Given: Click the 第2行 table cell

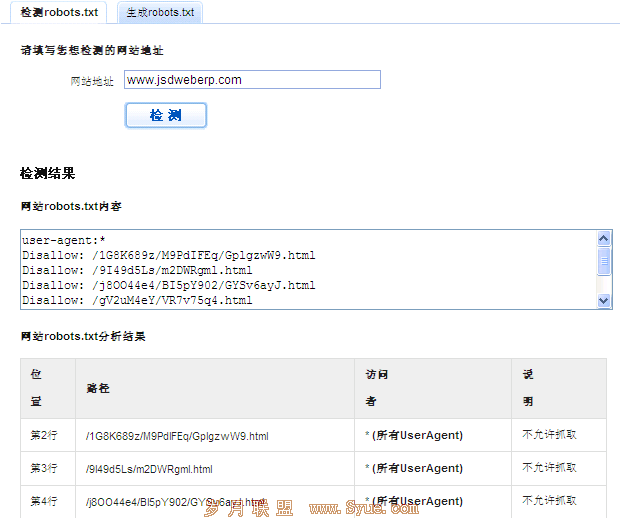Looking at the screenshot, I should pyautogui.click(x=48, y=435).
